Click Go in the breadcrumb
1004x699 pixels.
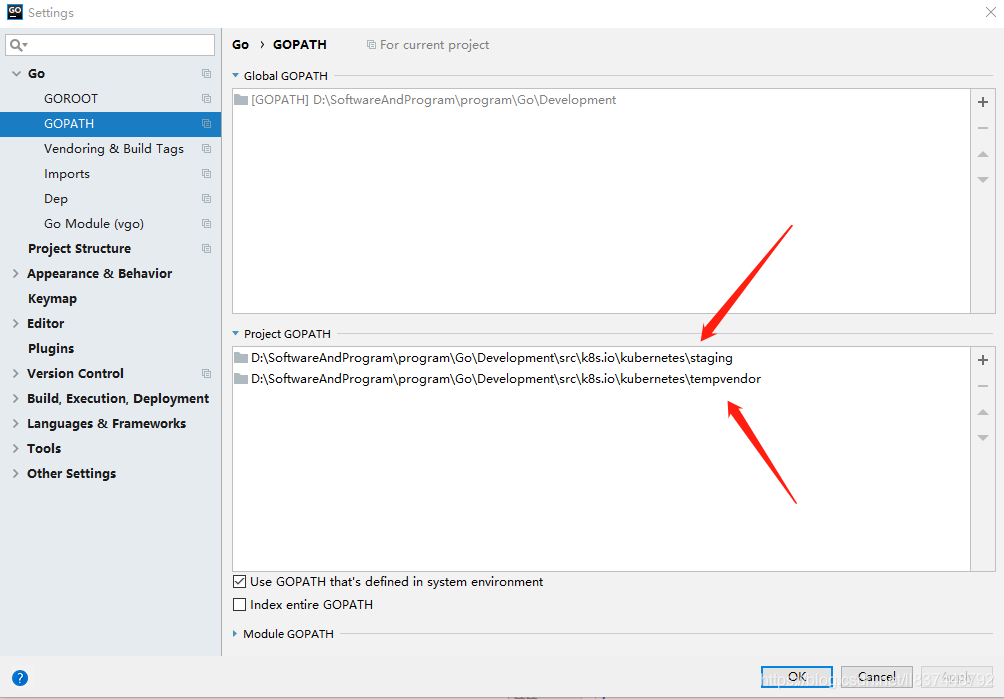click(240, 45)
